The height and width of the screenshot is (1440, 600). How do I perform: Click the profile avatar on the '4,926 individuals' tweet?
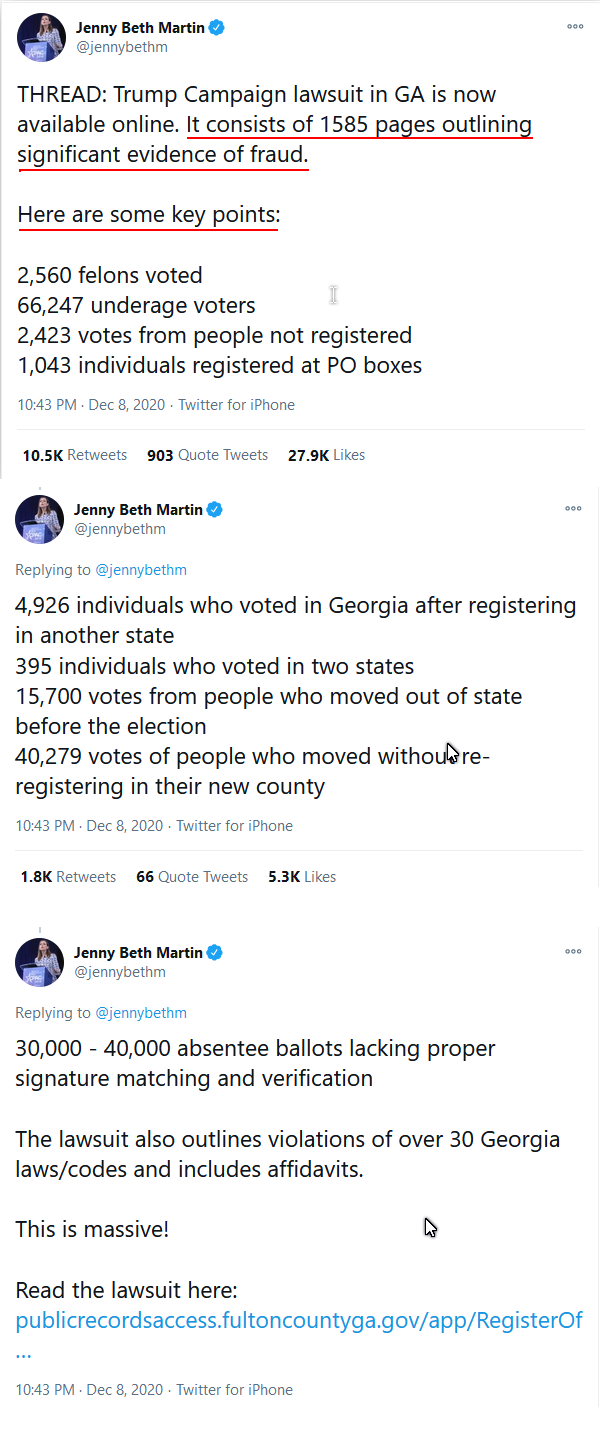pos(39,519)
